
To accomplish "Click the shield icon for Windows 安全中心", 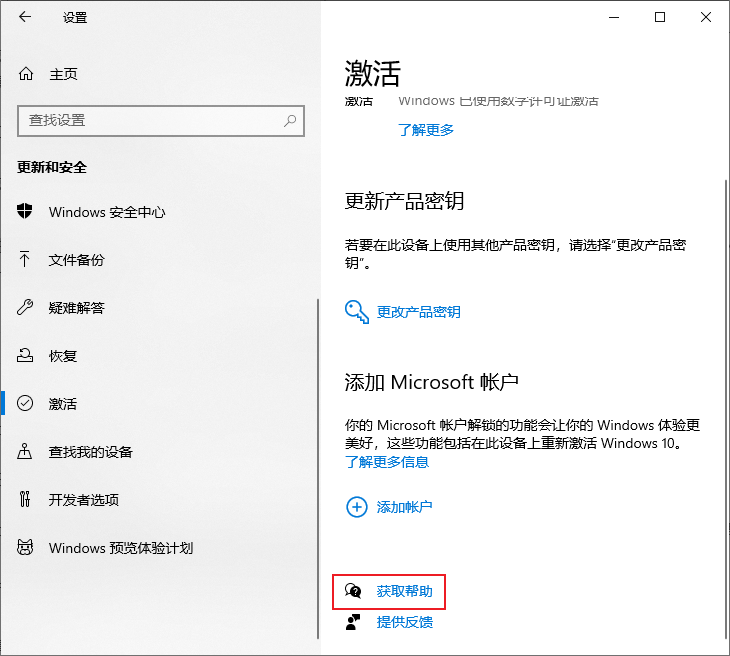I will pos(25,211).
